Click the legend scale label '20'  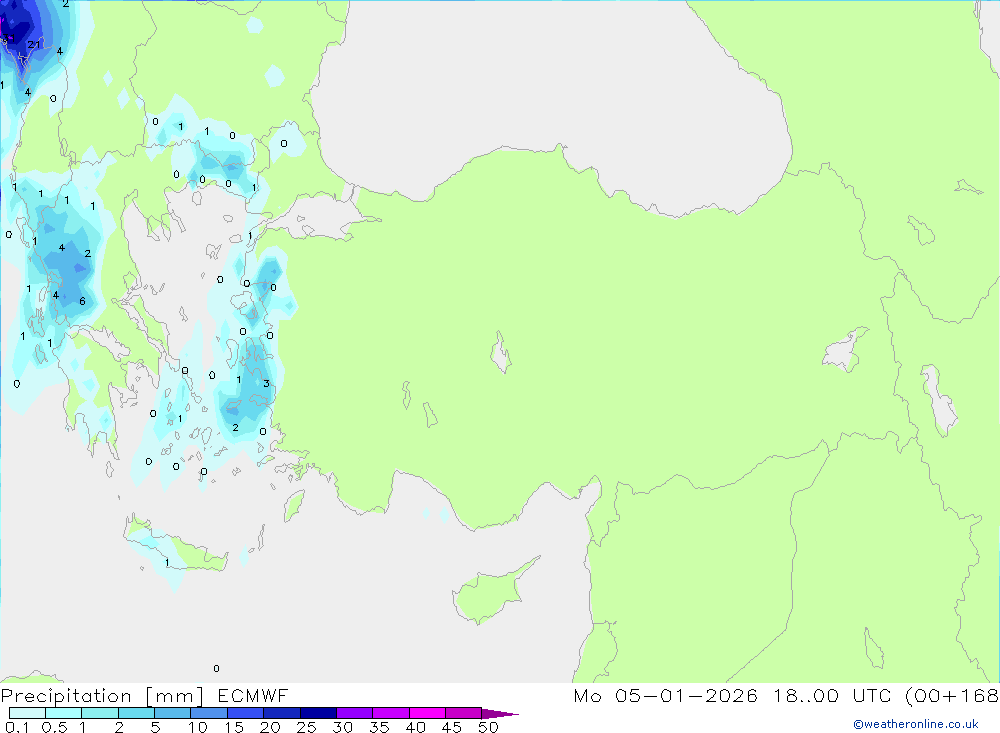pyautogui.click(x=270, y=727)
